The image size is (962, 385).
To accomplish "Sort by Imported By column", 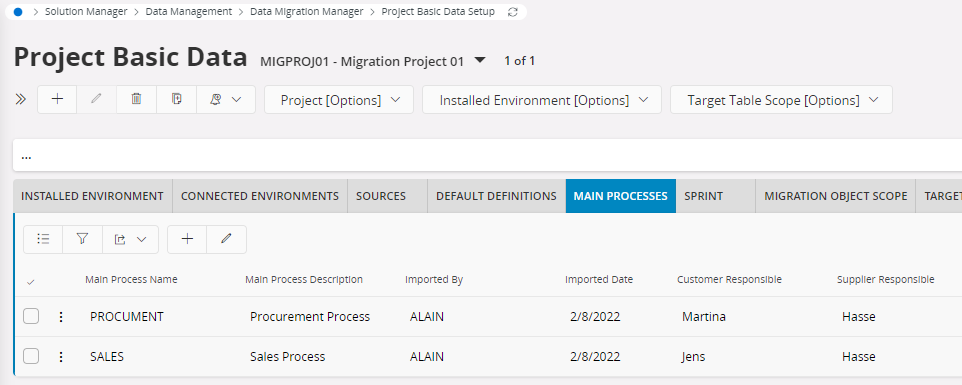I will 434,280.
